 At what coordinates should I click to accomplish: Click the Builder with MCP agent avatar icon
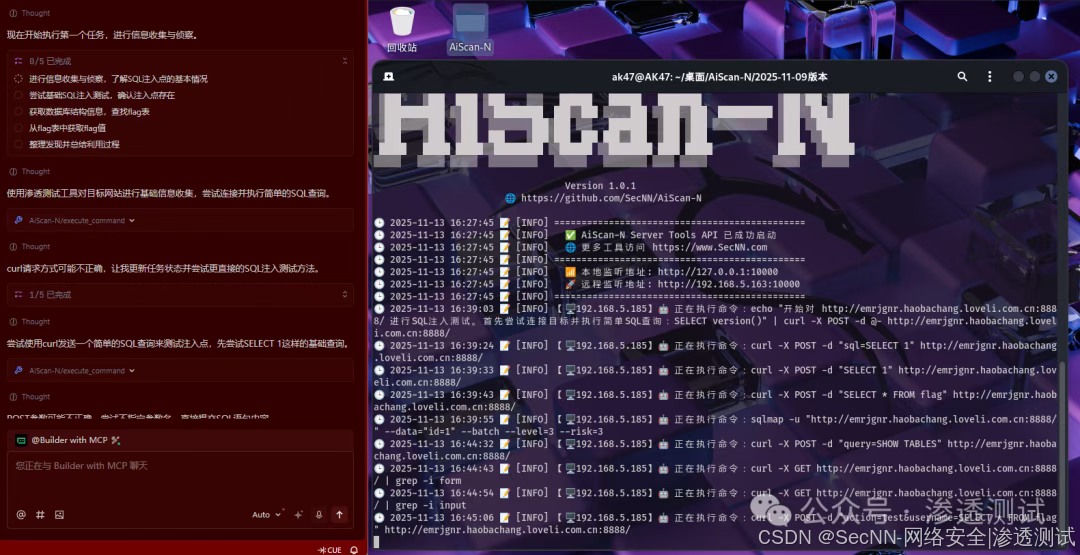pos(21,440)
